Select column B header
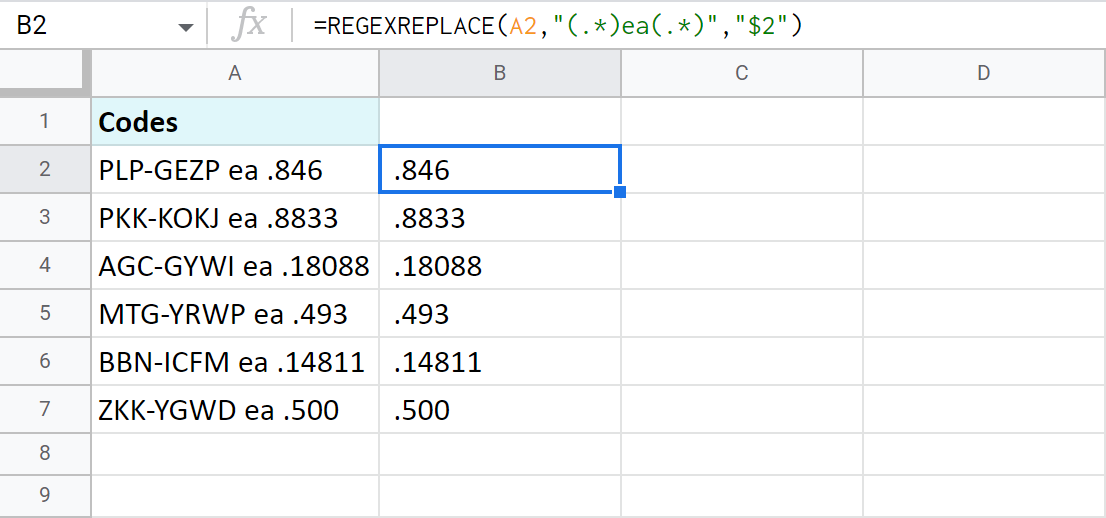 500,73
